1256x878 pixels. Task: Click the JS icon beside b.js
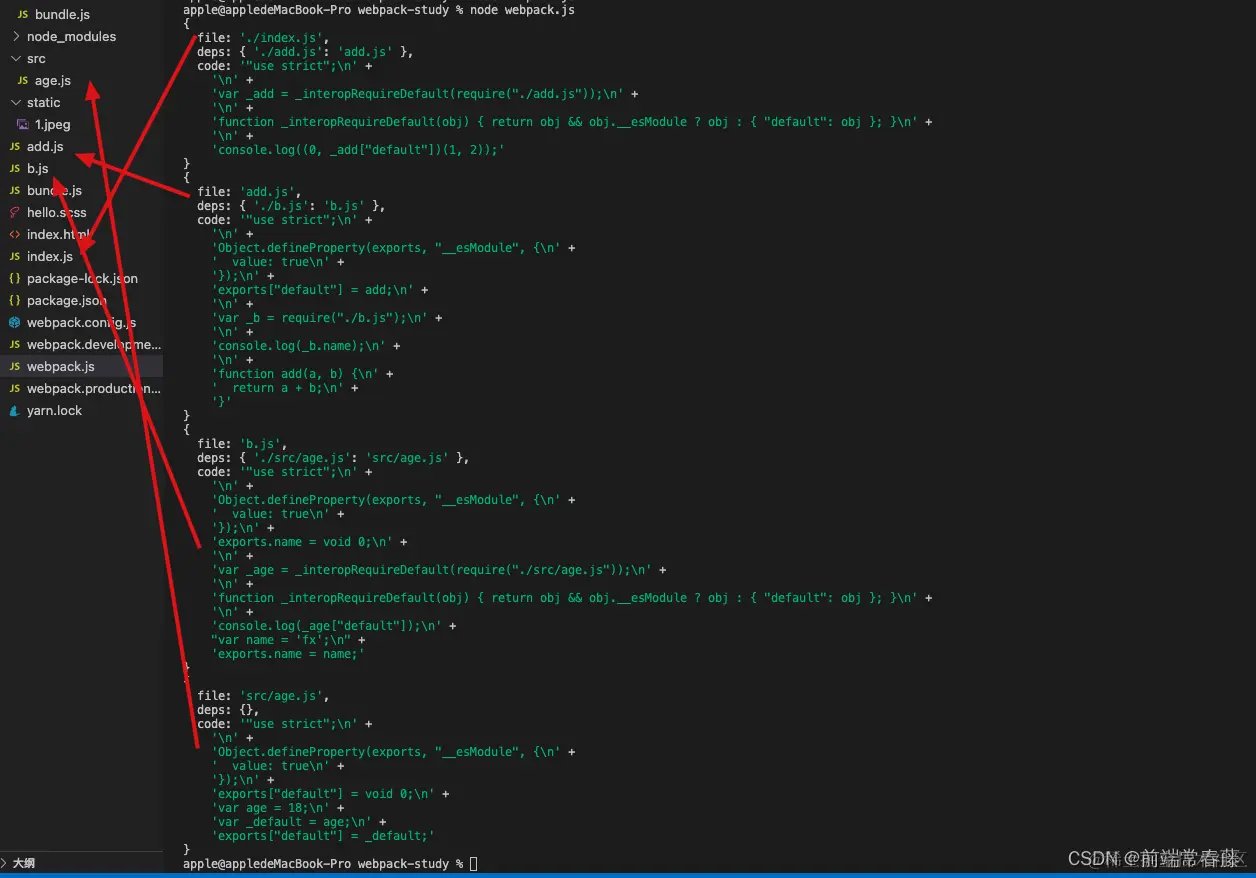coord(15,169)
